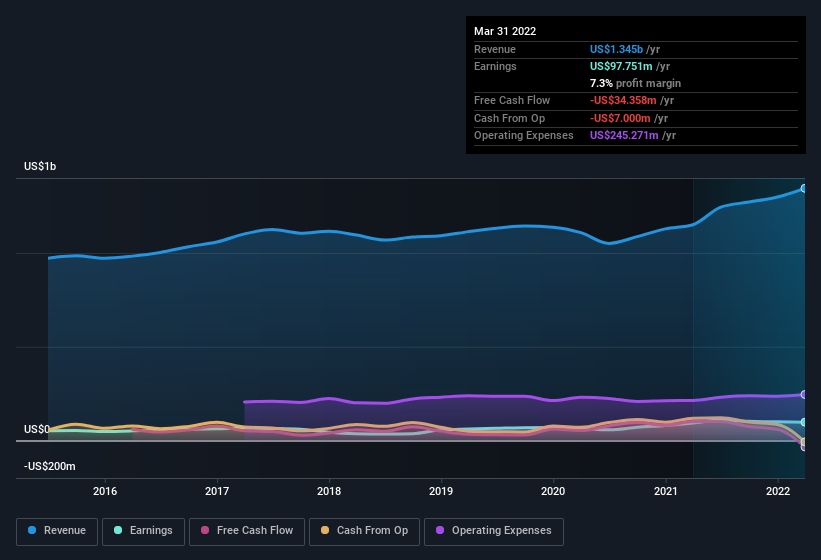Image resolution: width=821 pixels, height=560 pixels.
Task: Click the Revenue line endpoint marker
Action: coord(804,188)
